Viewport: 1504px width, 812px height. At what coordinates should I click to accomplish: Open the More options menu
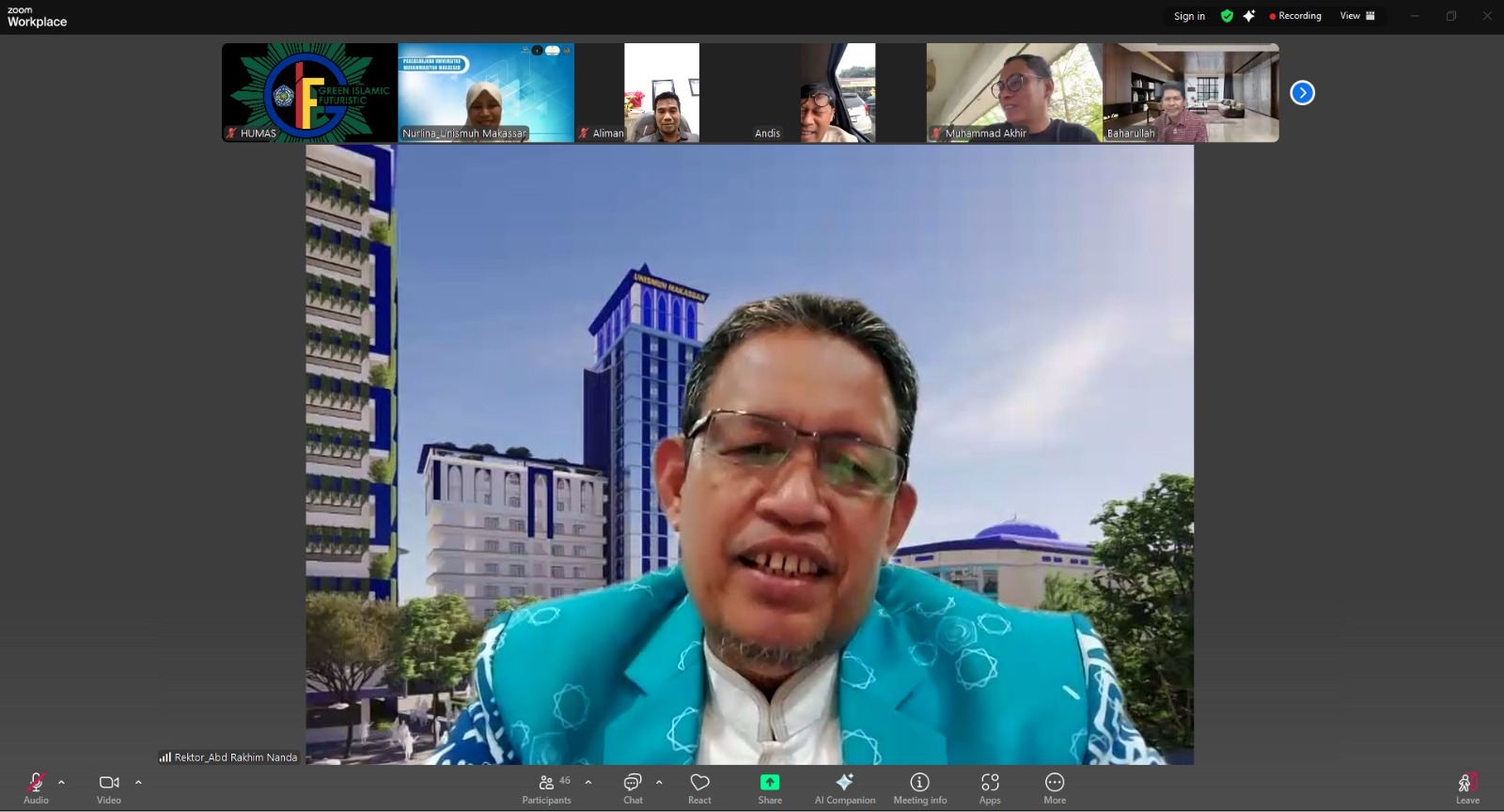pyautogui.click(x=1055, y=788)
